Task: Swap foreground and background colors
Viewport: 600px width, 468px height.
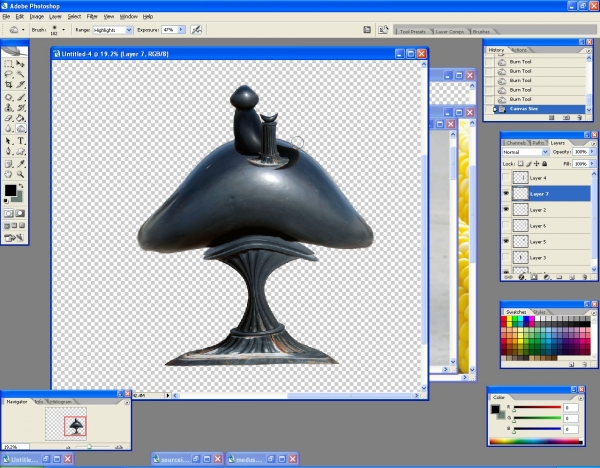Action: tap(21, 186)
